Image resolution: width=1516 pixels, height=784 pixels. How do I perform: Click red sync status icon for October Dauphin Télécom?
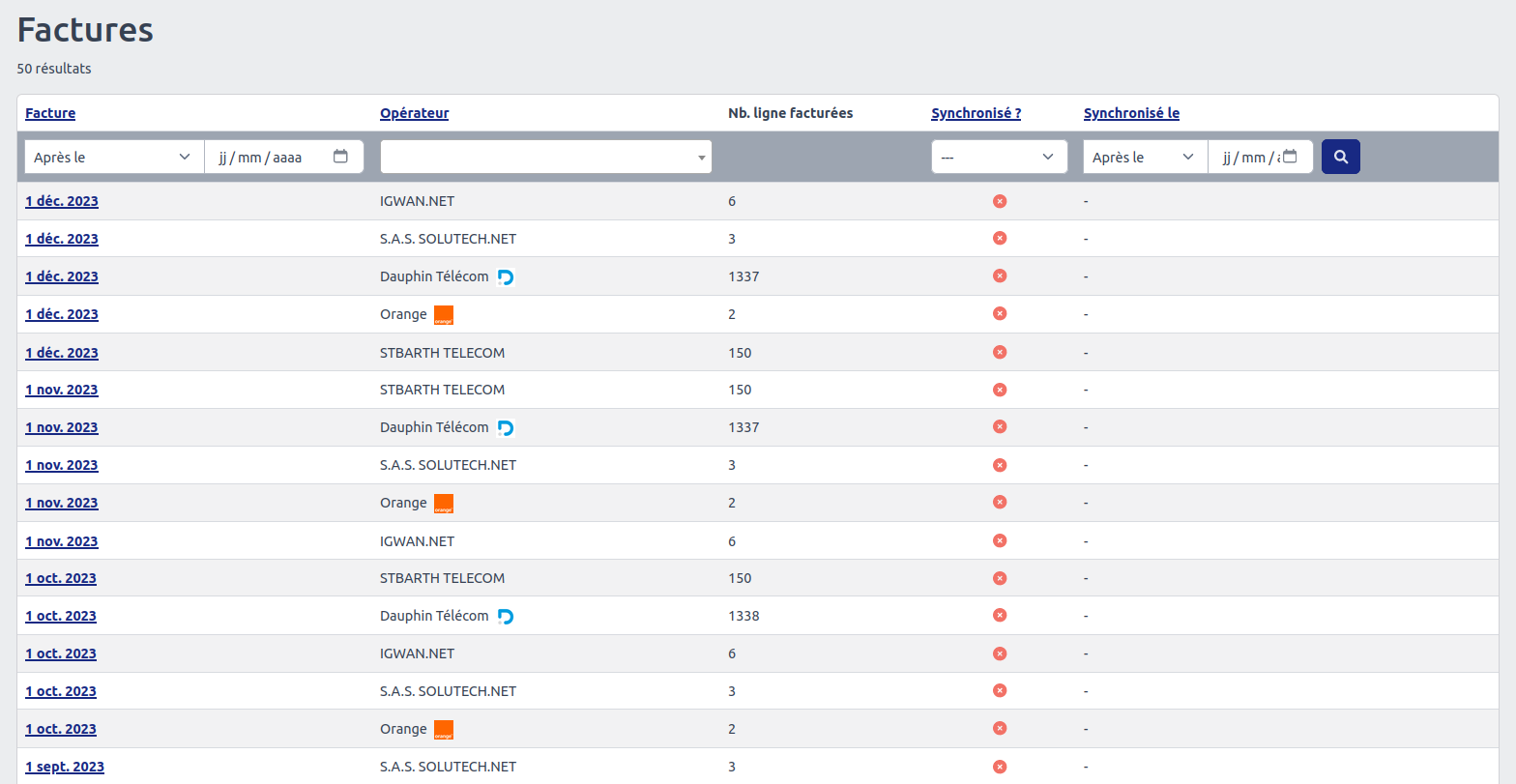tap(1000, 616)
